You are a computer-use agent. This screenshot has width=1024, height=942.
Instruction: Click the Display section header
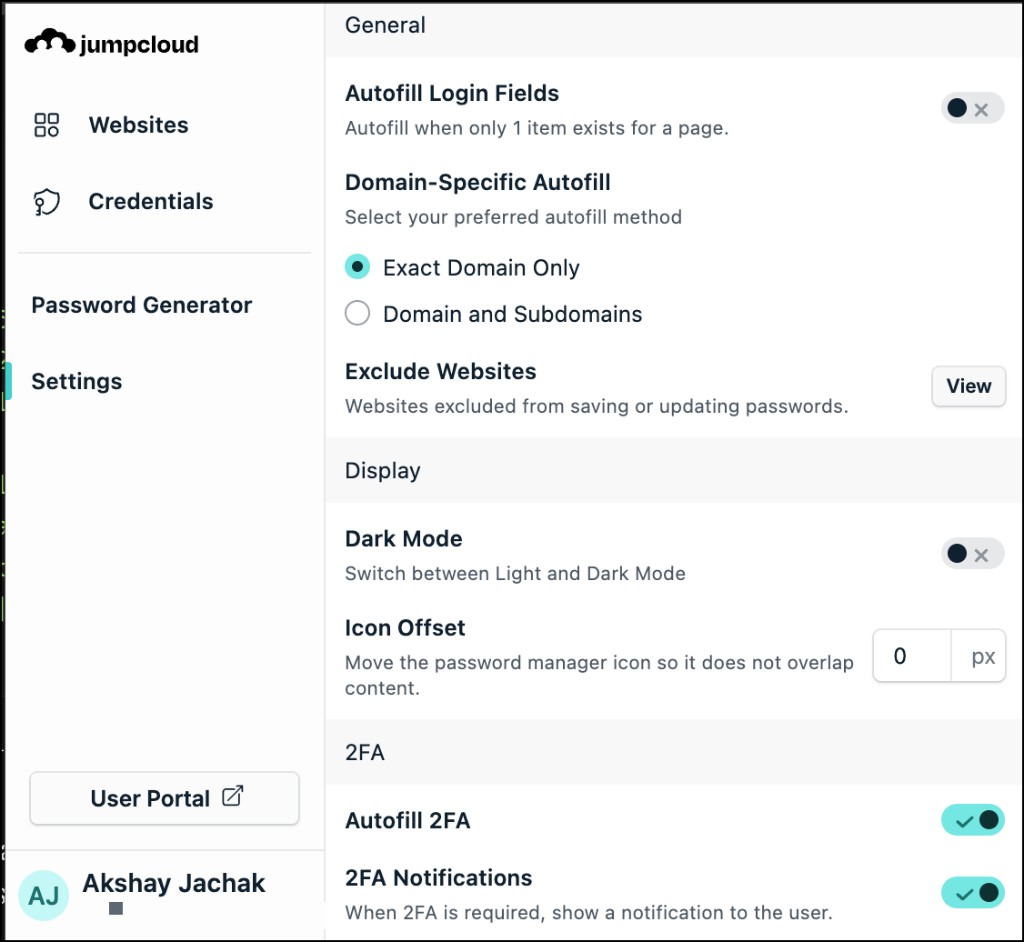tap(383, 470)
